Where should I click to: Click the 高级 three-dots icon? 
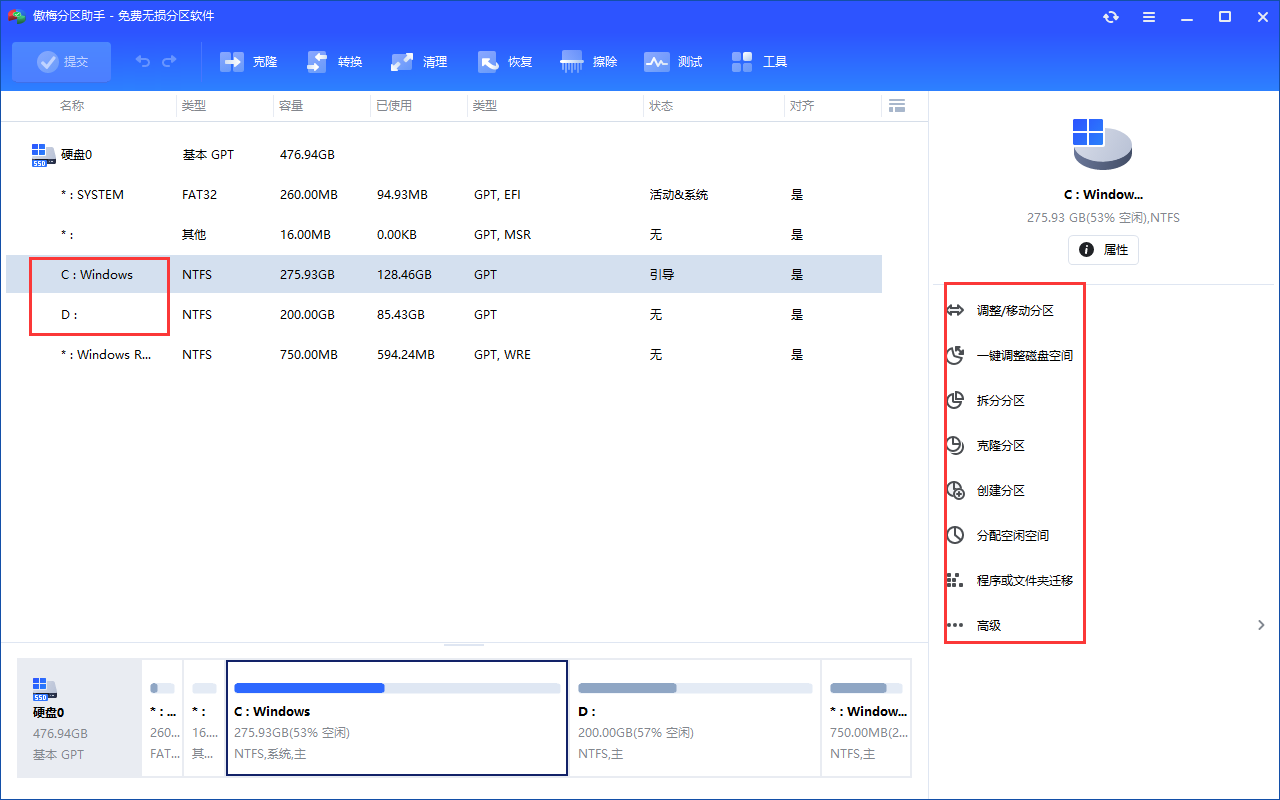955,625
